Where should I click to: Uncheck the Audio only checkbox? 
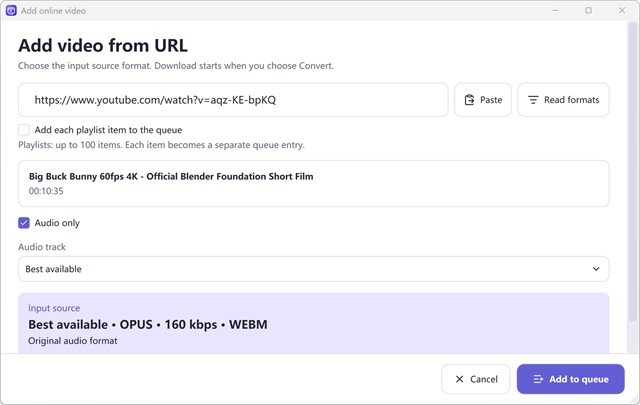point(24,223)
